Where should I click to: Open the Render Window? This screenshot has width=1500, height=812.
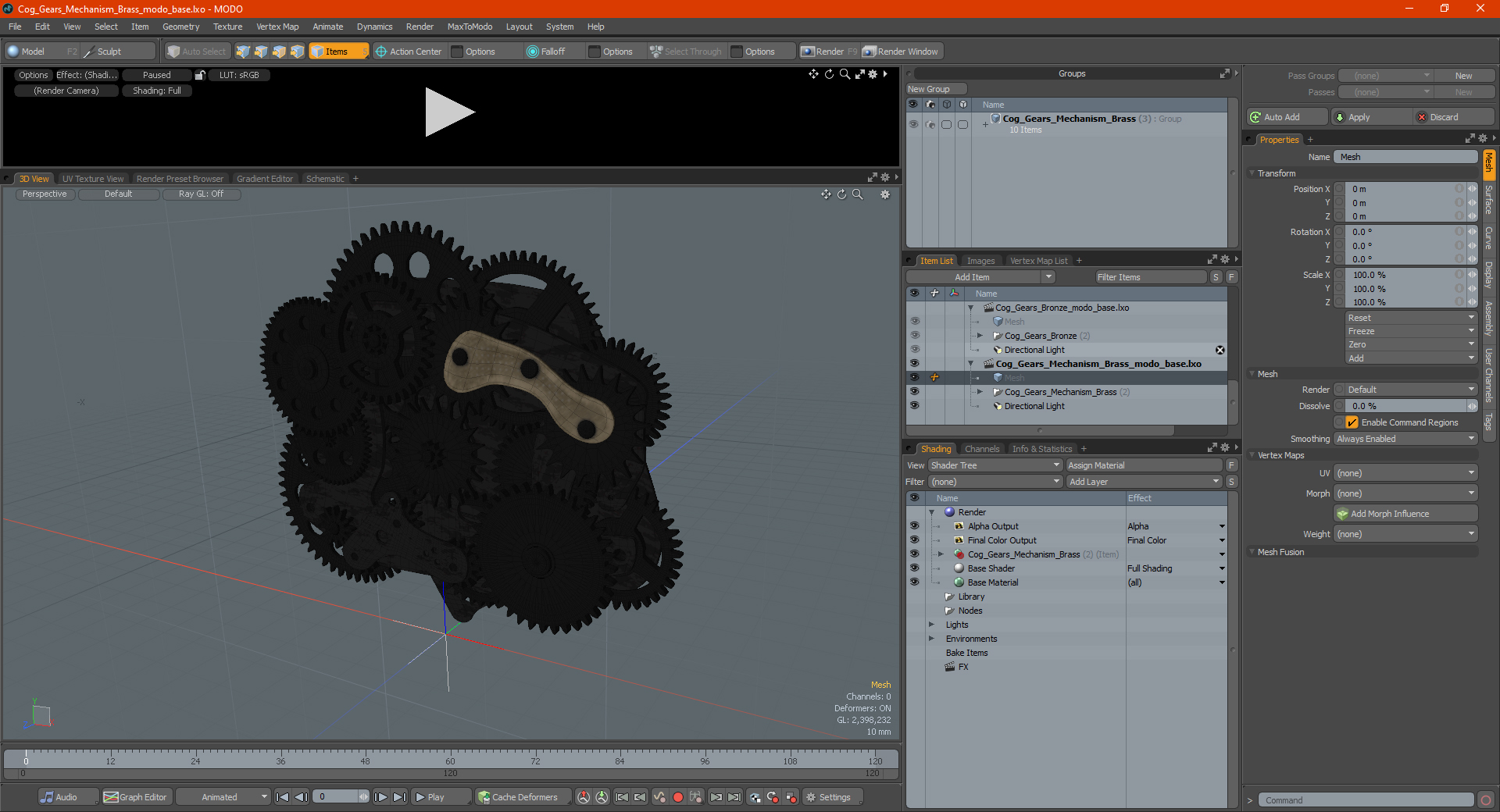(901, 52)
